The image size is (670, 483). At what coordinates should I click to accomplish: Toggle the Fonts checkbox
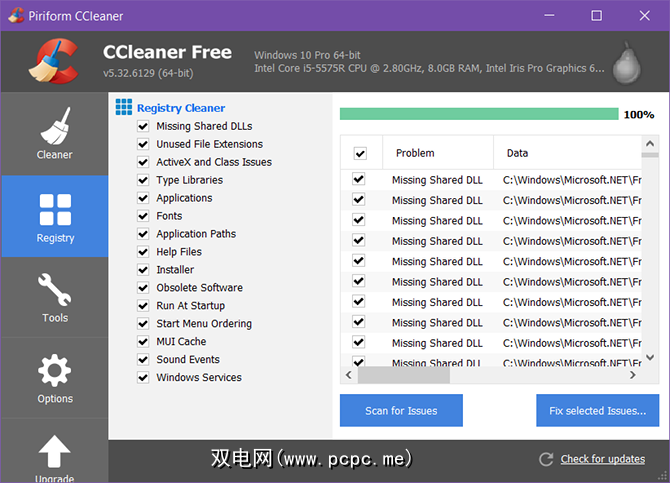click(143, 216)
